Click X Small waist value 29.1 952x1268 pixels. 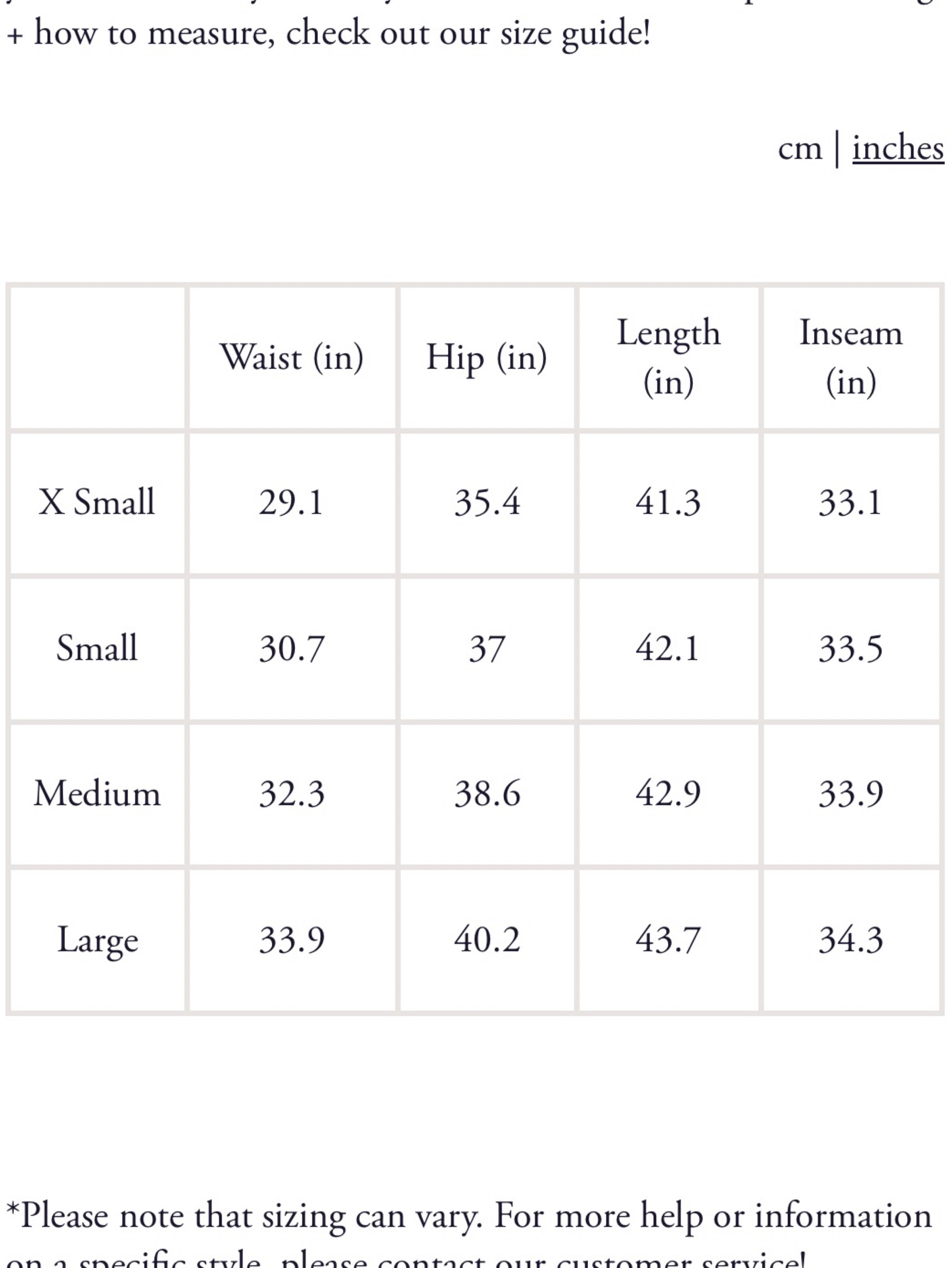(x=291, y=503)
